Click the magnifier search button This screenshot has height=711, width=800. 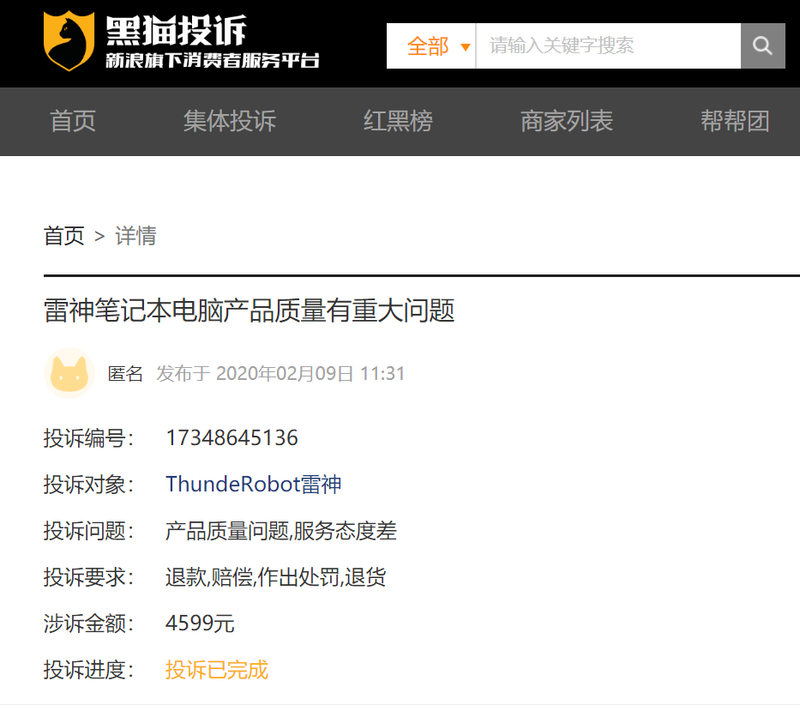(763, 46)
